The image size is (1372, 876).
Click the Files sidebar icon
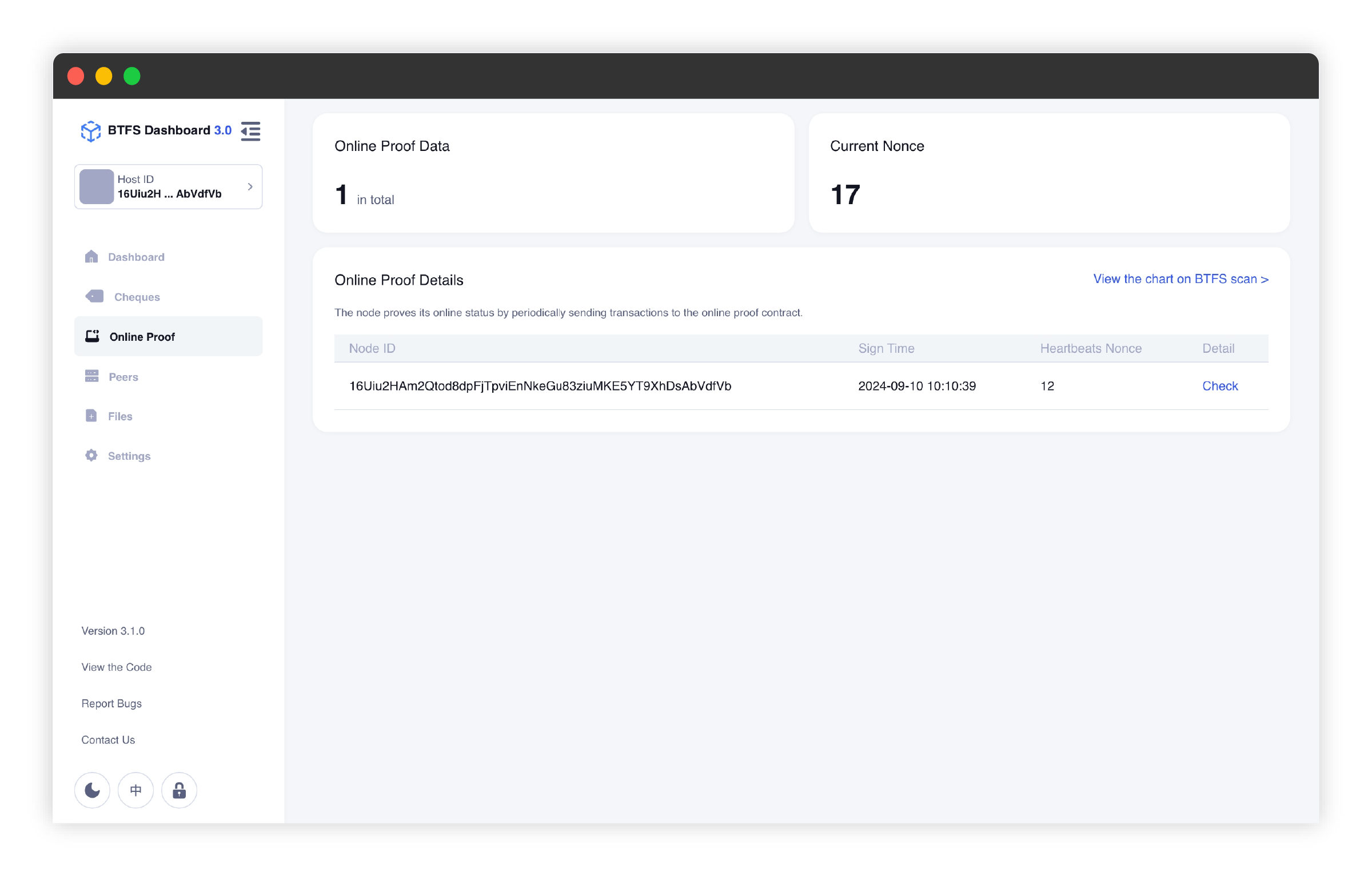point(92,416)
